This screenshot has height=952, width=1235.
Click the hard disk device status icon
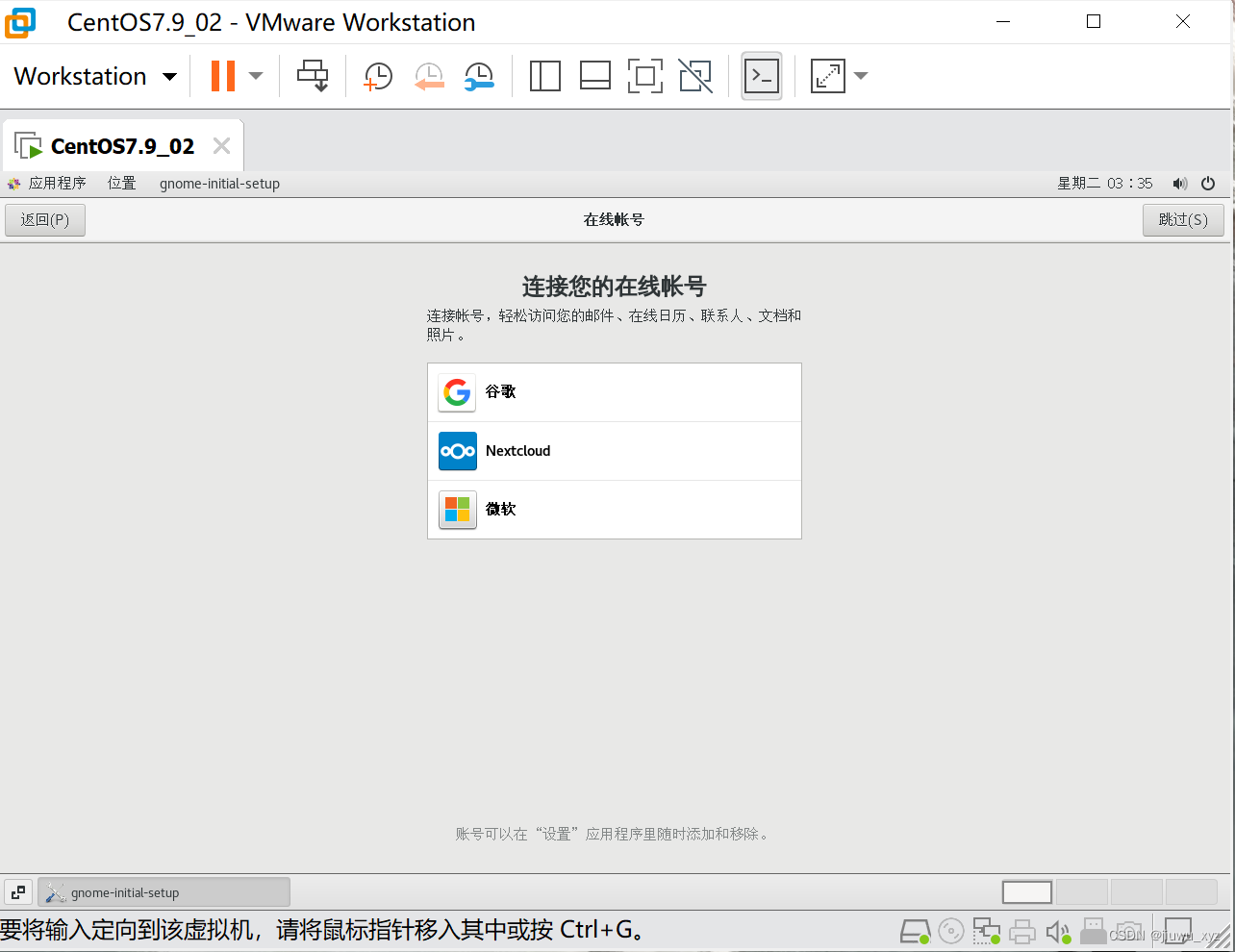point(915,931)
